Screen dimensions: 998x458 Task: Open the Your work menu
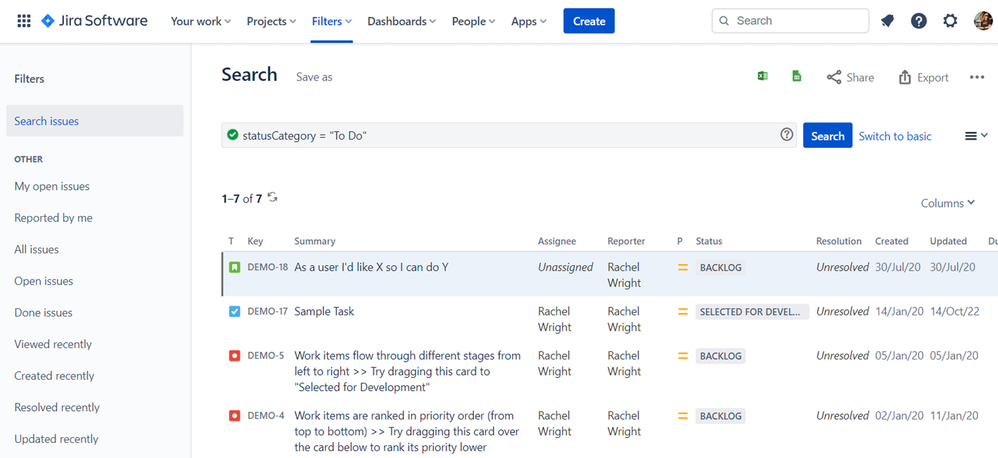coord(200,21)
